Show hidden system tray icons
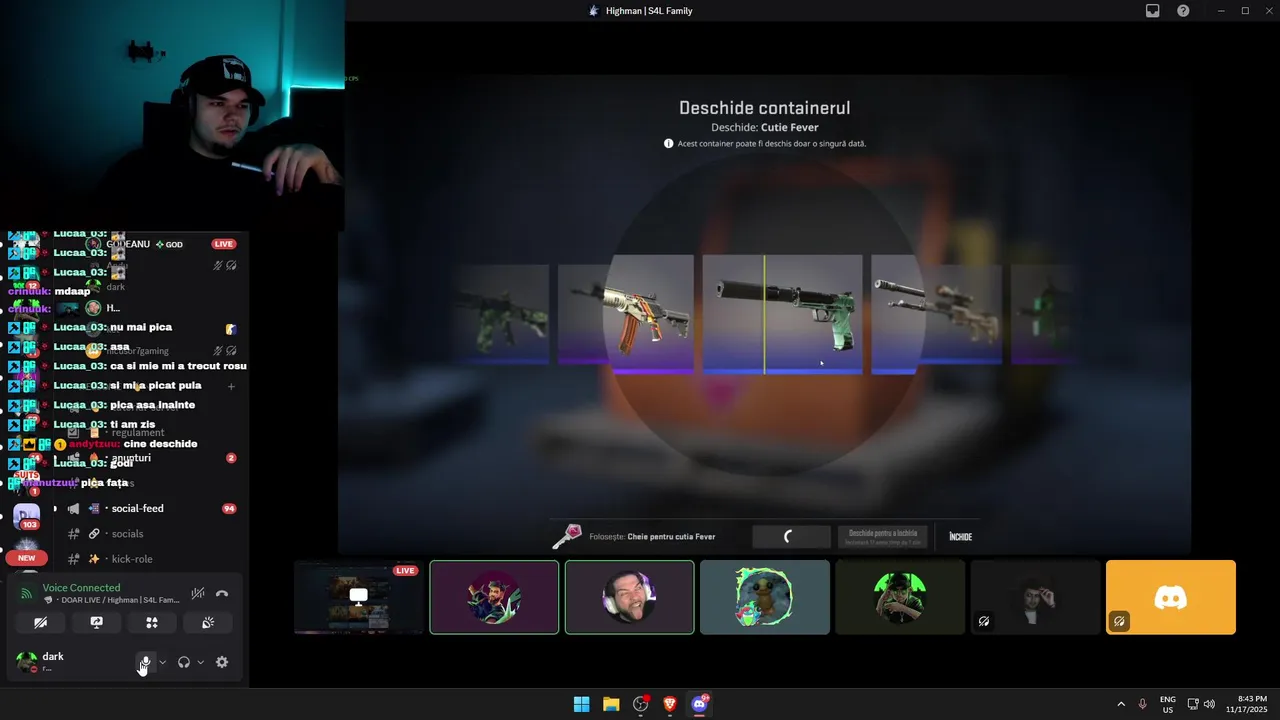 1121,704
